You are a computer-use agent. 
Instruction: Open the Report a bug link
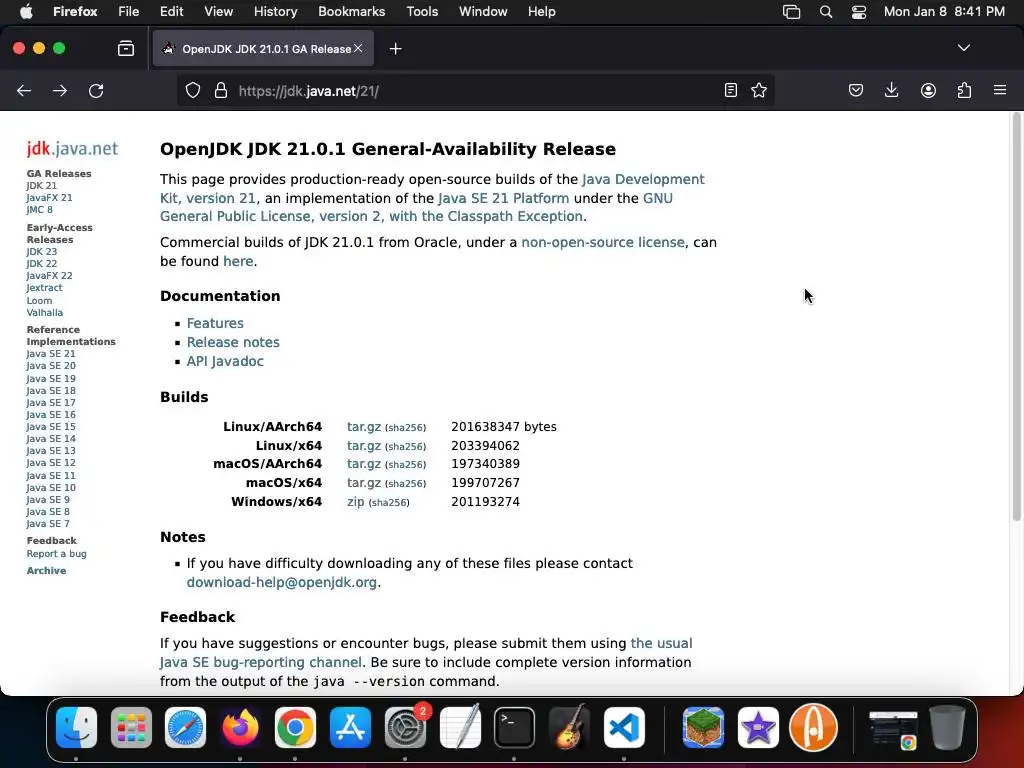pyautogui.click(x=56, y=554)
